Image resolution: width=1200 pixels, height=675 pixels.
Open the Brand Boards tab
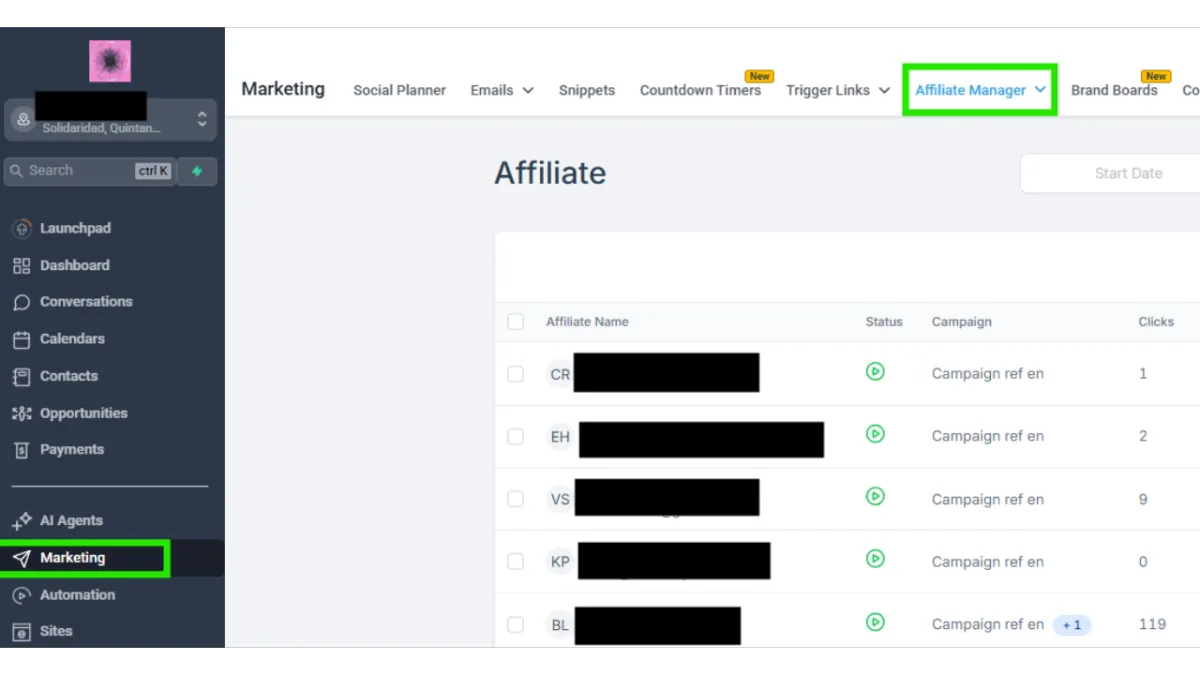(1114, 90)
